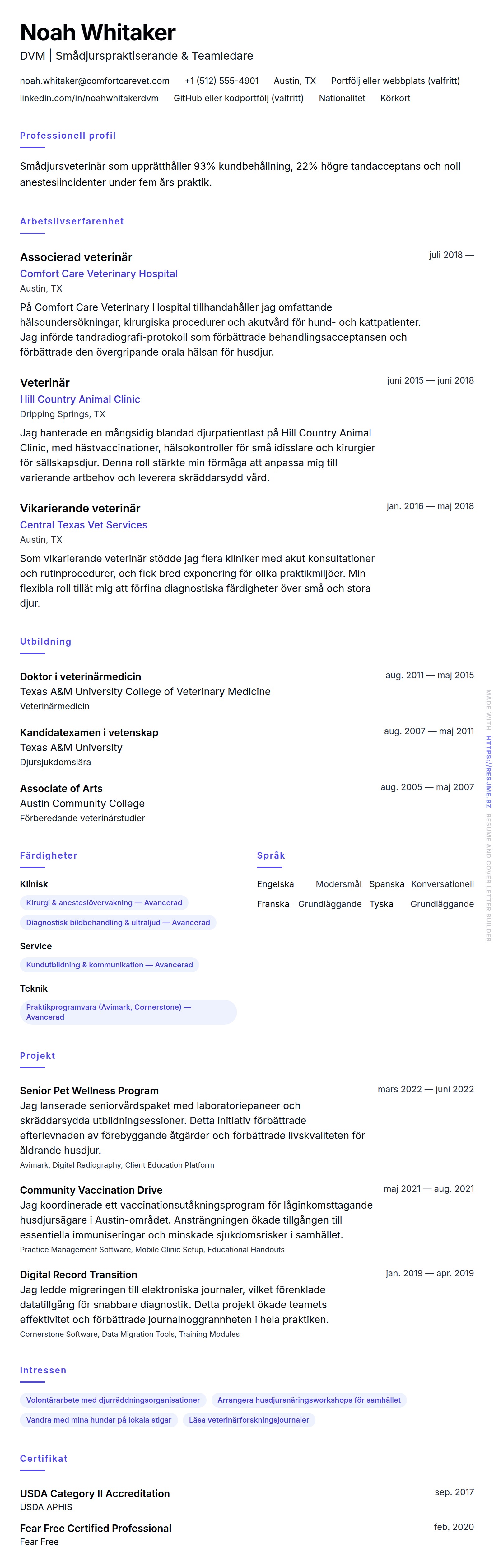The height and width of the screenshot is (1568, 494).
Task: Click the Fear Free Certified Professional entry
Action: point(96,1528)
